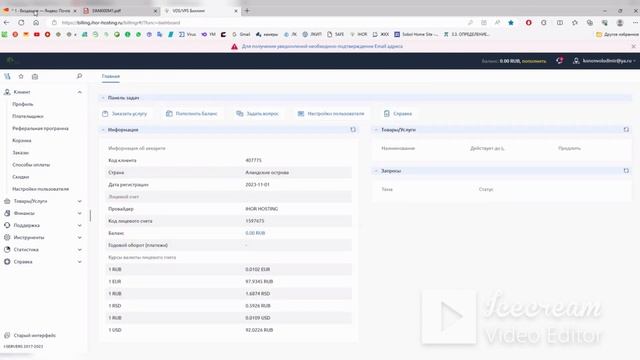
Task: Switch to Старый интерфейс
Action: (x=30, y=336)
